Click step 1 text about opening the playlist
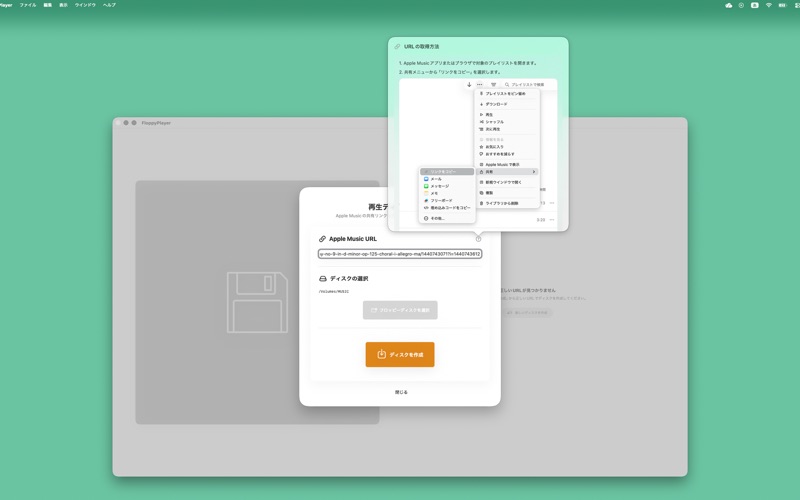Viewport: 800px width, 500px height. (x=468, y=63)
